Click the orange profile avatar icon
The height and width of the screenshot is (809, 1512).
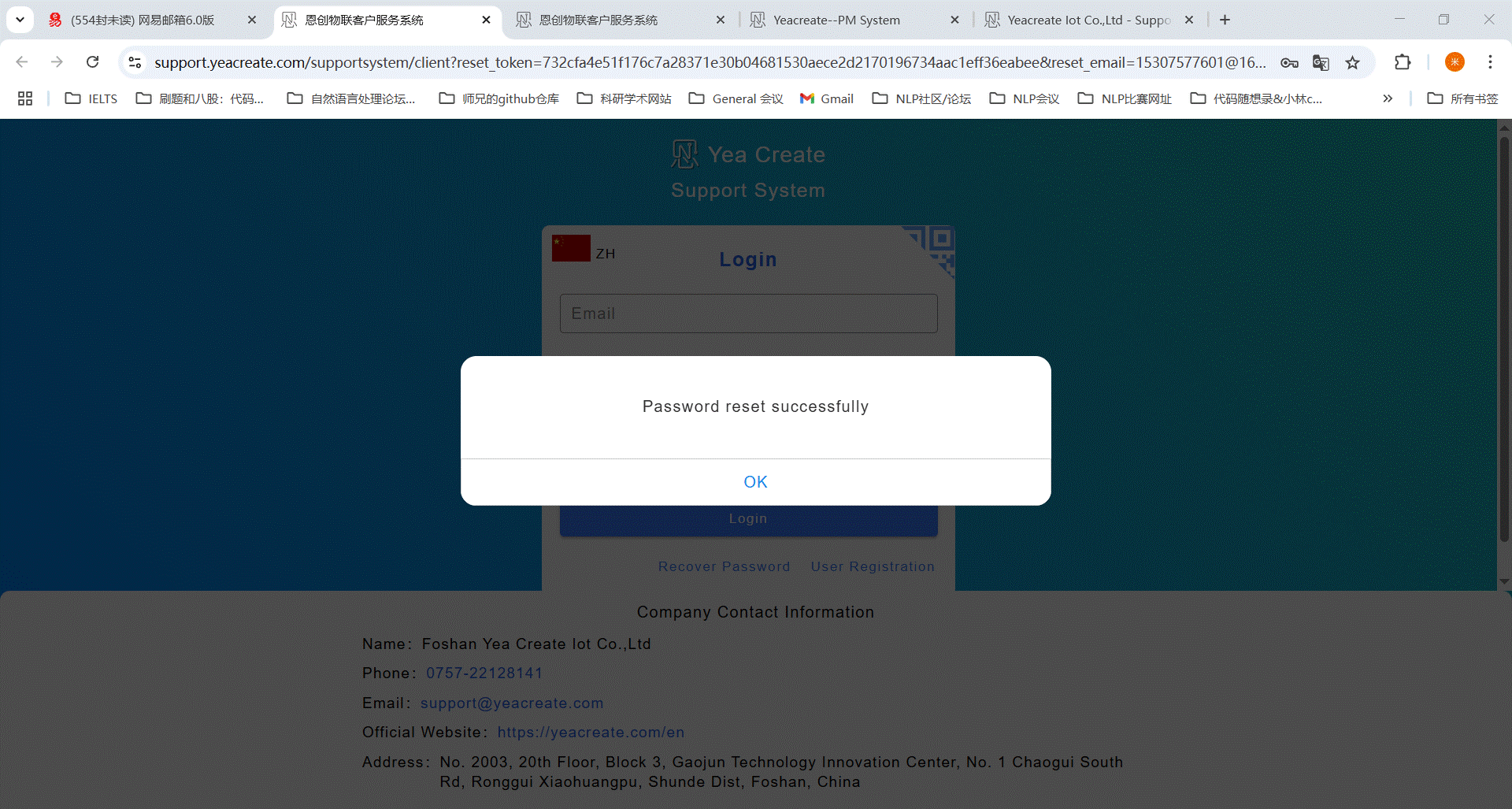coord(1455,62)
